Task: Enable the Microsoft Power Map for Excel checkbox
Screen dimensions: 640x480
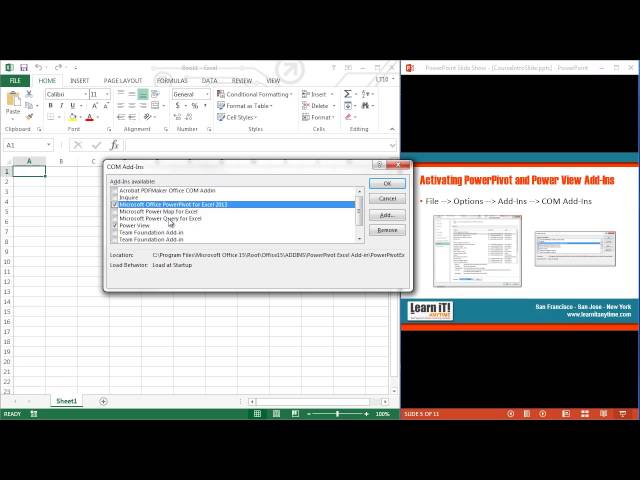Action: tap(114, 211)
